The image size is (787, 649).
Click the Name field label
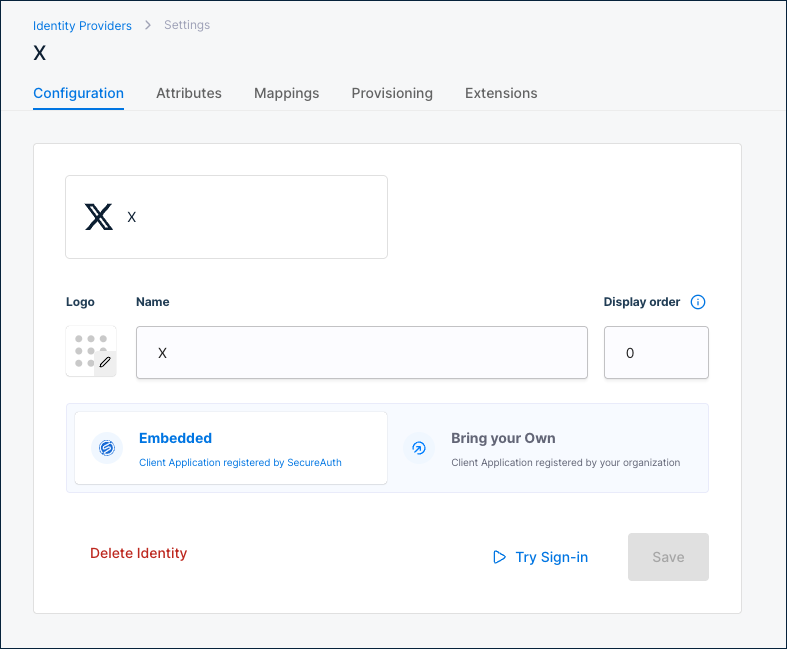tap(153, 302)
